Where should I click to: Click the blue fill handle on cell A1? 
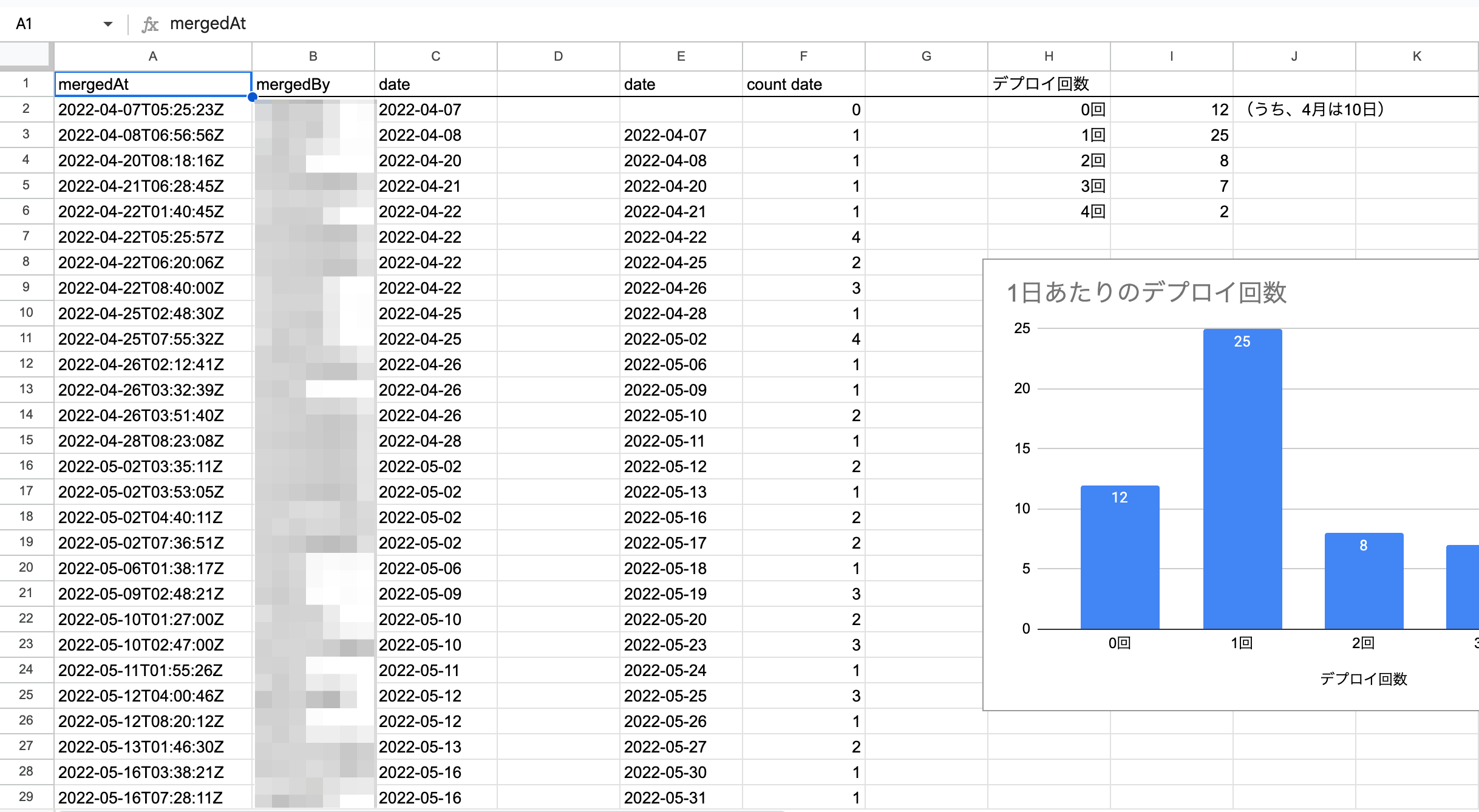(x=252, y=97)
